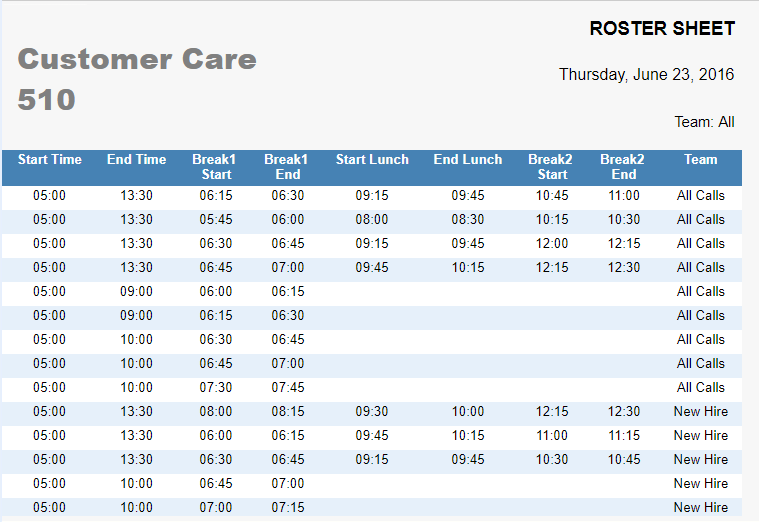Click the 07:30 Break1 Start cell
This screenshot has width=759, height=522.
(x=216, y=388)
